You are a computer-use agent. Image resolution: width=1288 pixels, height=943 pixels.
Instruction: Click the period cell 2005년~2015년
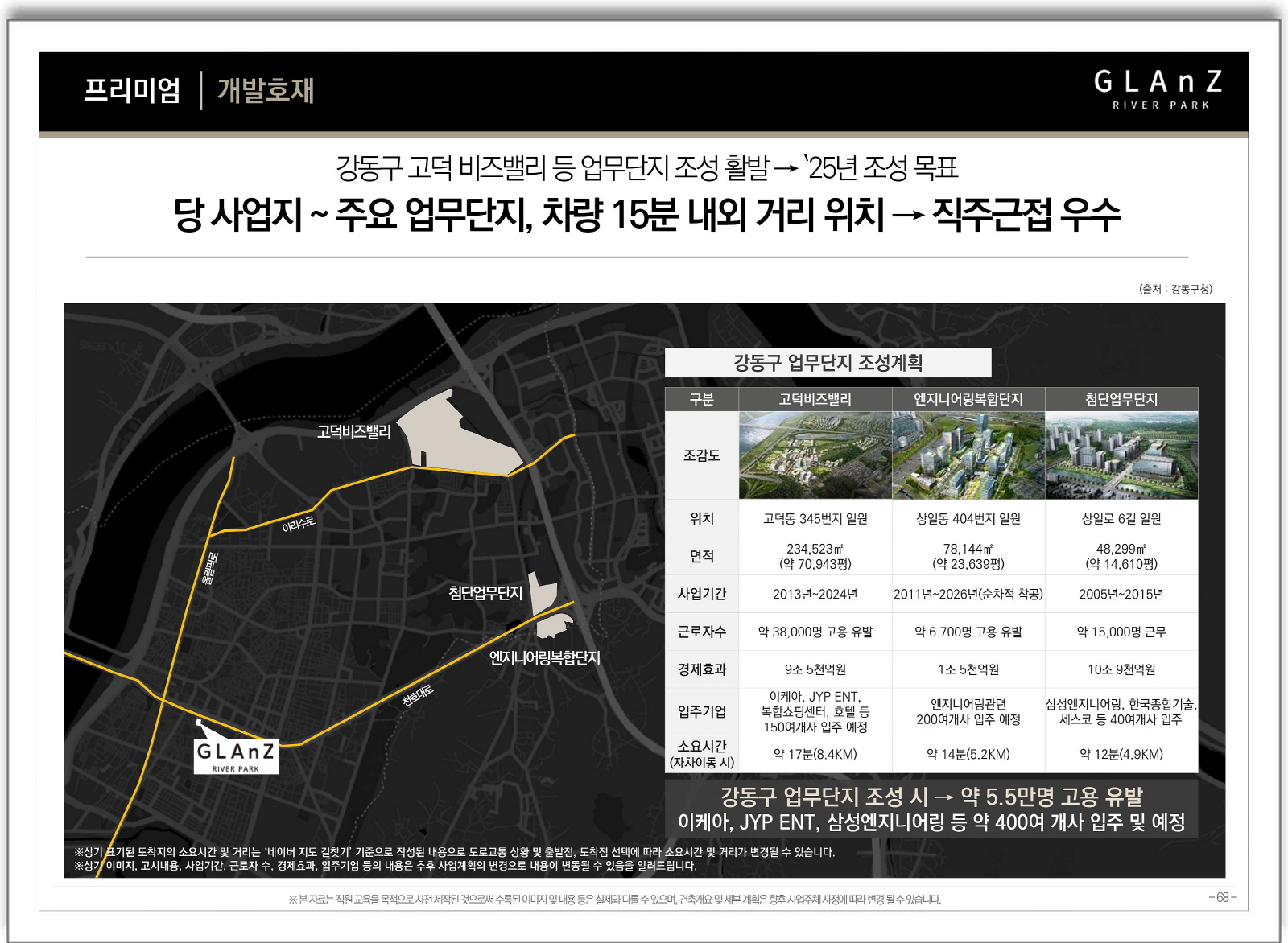(1121, 594)
